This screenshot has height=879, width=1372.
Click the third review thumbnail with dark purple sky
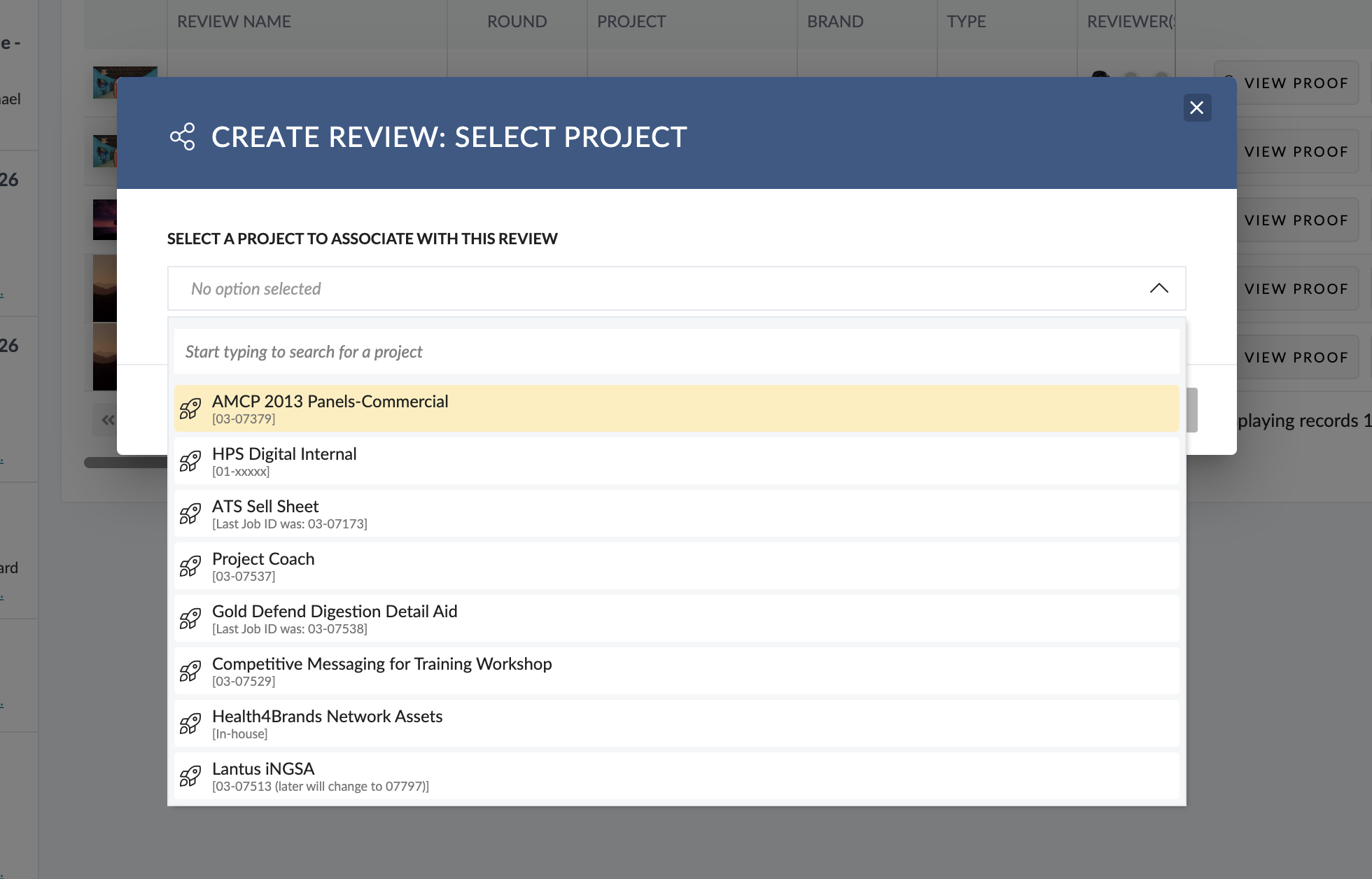105,220
